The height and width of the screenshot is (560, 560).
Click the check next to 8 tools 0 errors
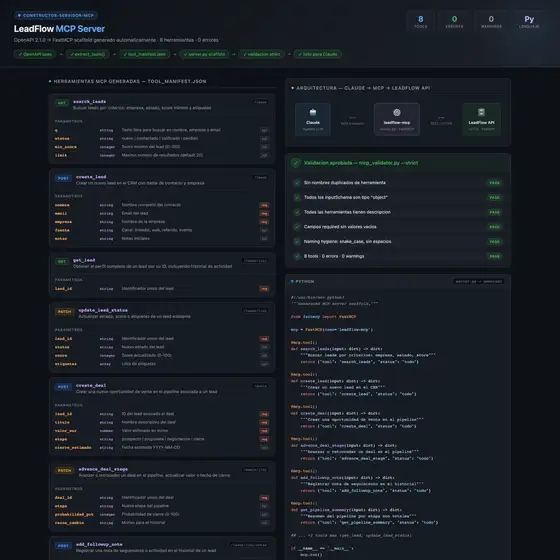[x=297, y=256]
